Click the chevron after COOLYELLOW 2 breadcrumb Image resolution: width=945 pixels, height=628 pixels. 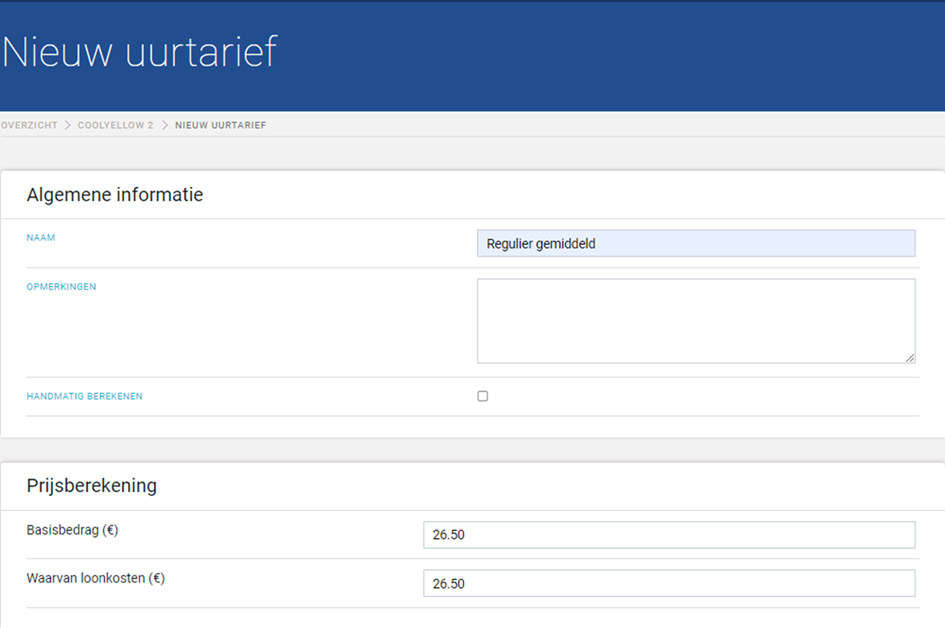coord(165,125)
